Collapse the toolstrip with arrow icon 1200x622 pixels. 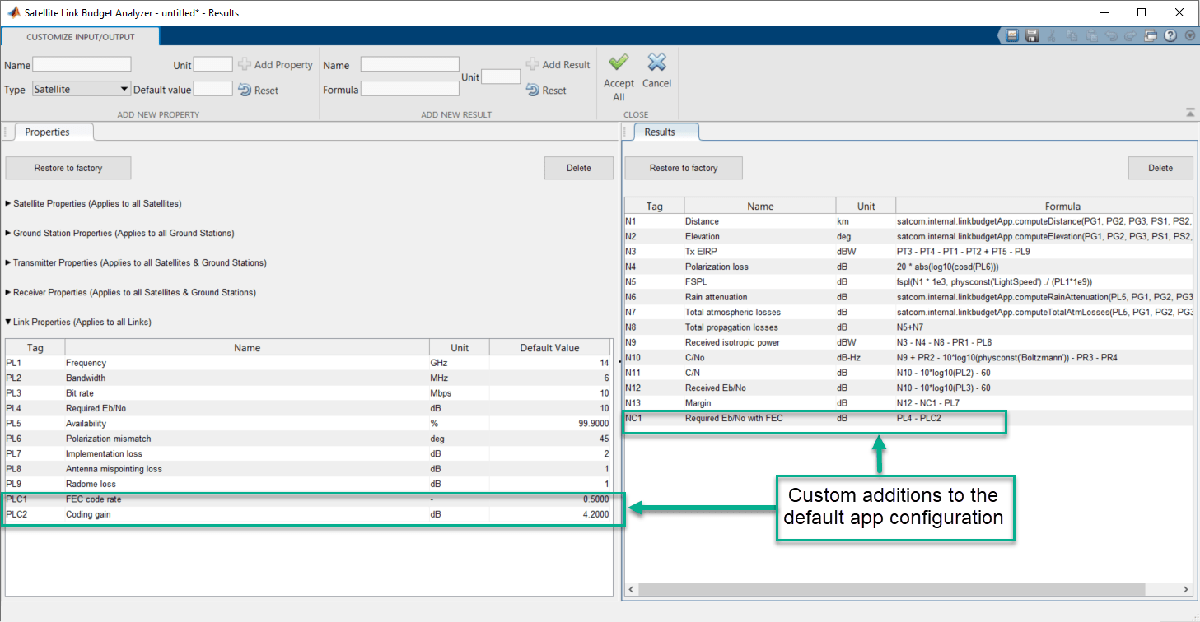coord(1189,112)
